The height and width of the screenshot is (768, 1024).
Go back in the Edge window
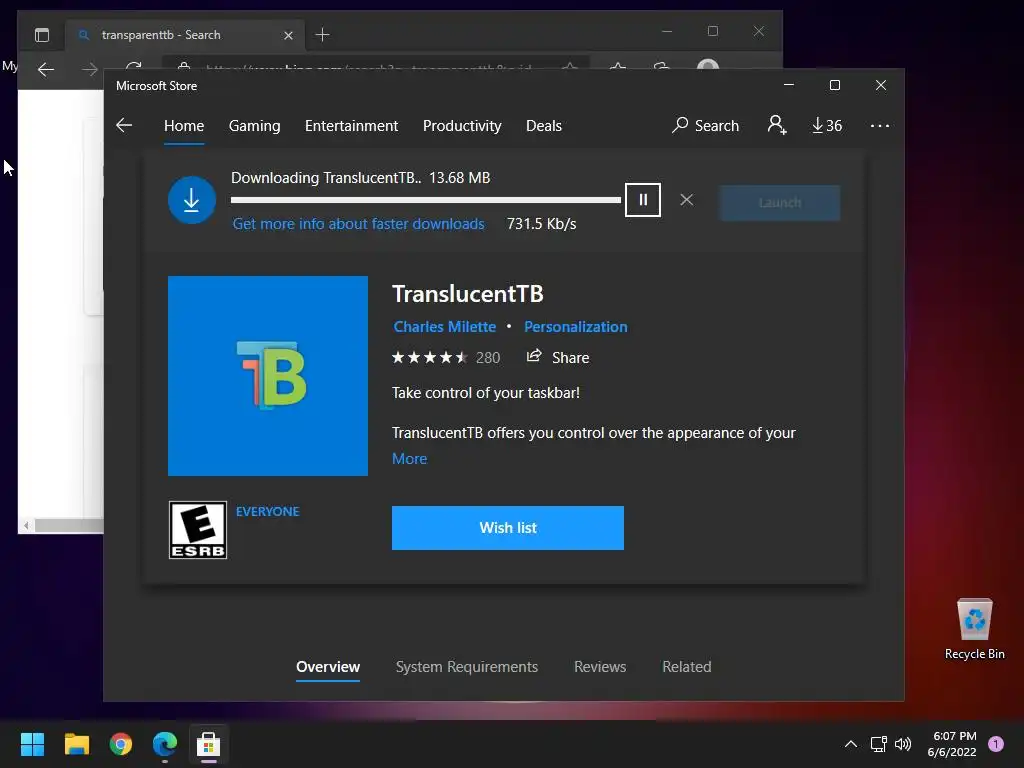(46, 69)
